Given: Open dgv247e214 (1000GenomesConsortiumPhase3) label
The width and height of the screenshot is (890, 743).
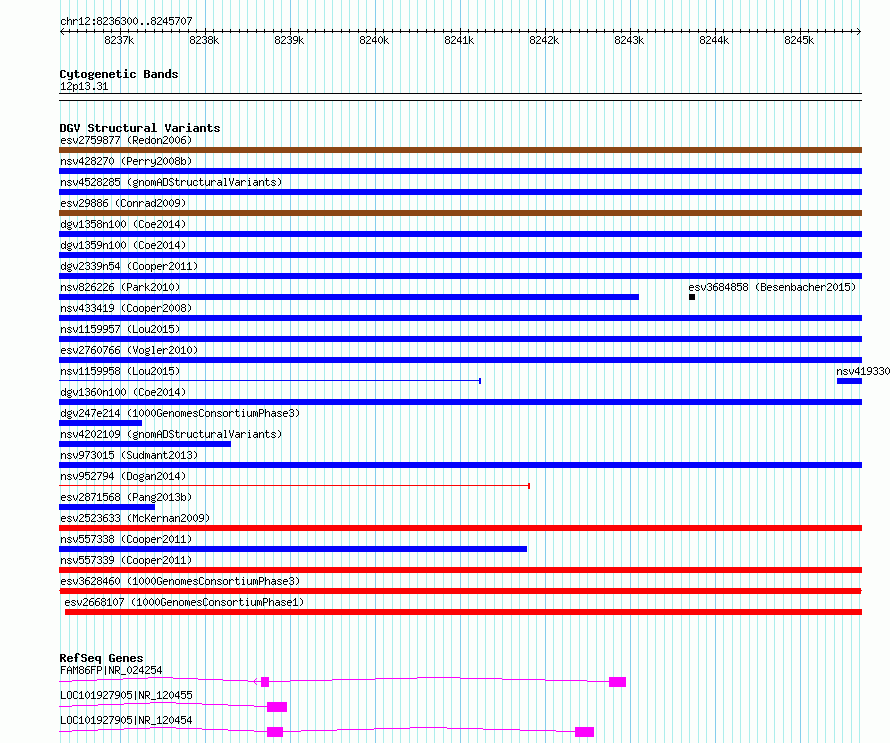Looking at the screenshot, I should coord(180,413).
